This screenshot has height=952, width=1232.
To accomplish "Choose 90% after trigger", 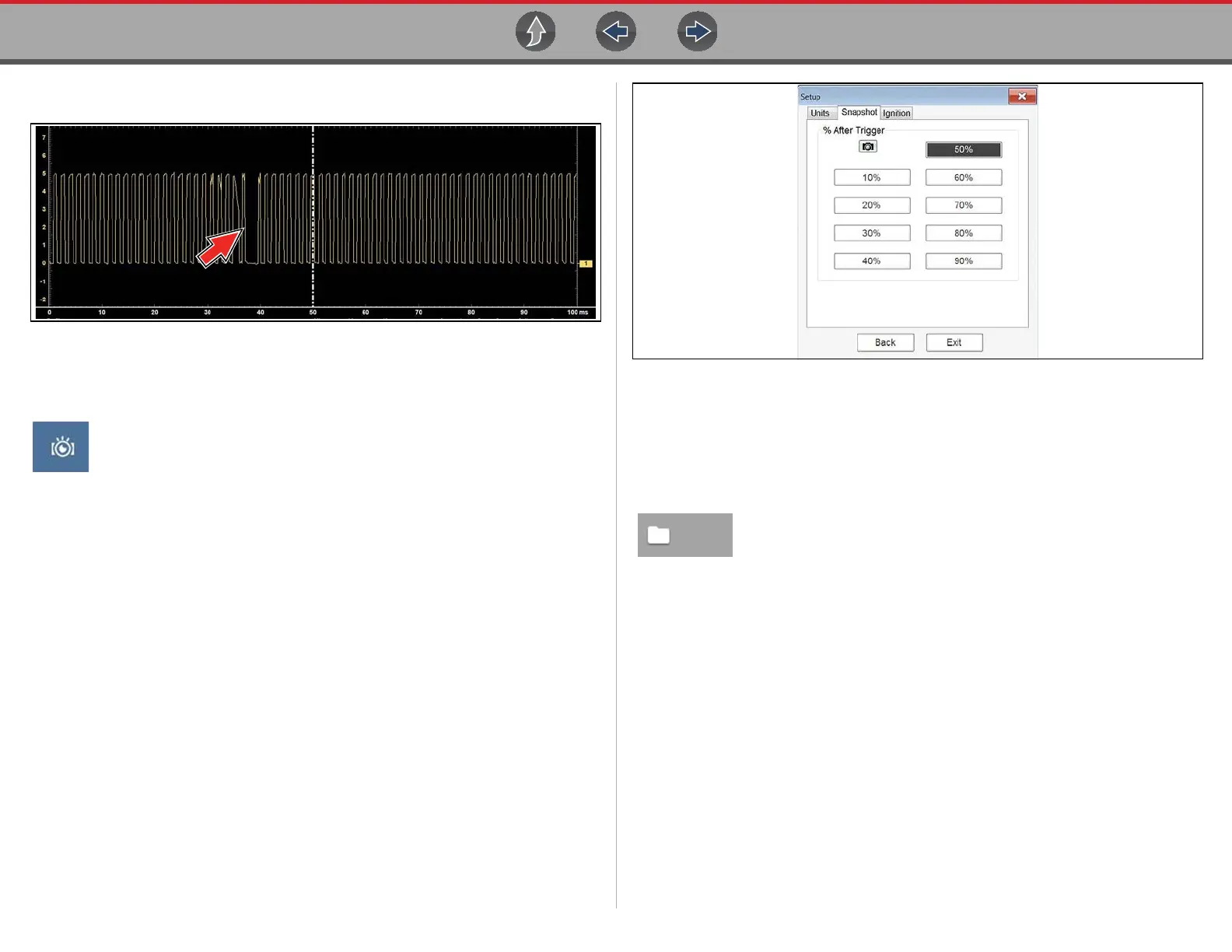I will tap(964, 261).
